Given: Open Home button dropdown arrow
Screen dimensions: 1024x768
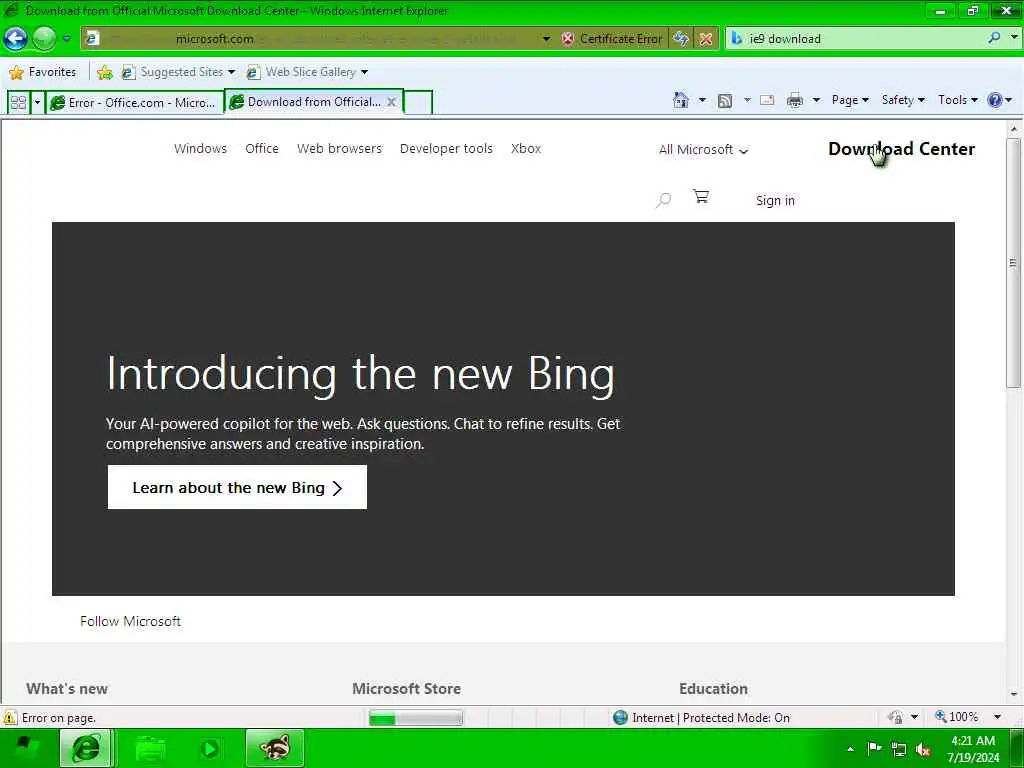Looking at the screenshot, I should click(702, 100).
